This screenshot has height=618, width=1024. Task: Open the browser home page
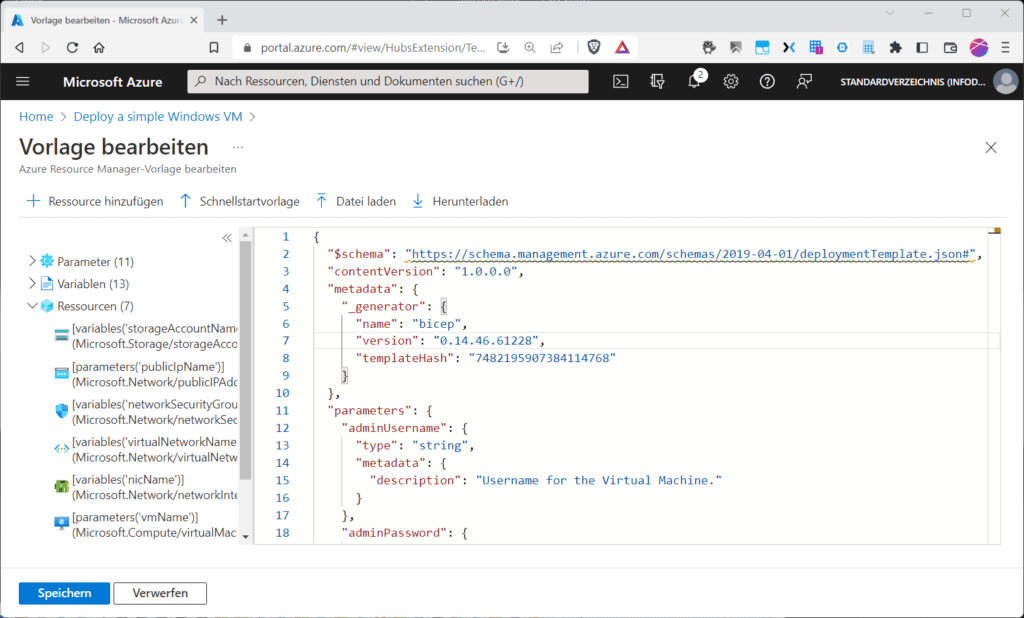click(x=99, y=48)
